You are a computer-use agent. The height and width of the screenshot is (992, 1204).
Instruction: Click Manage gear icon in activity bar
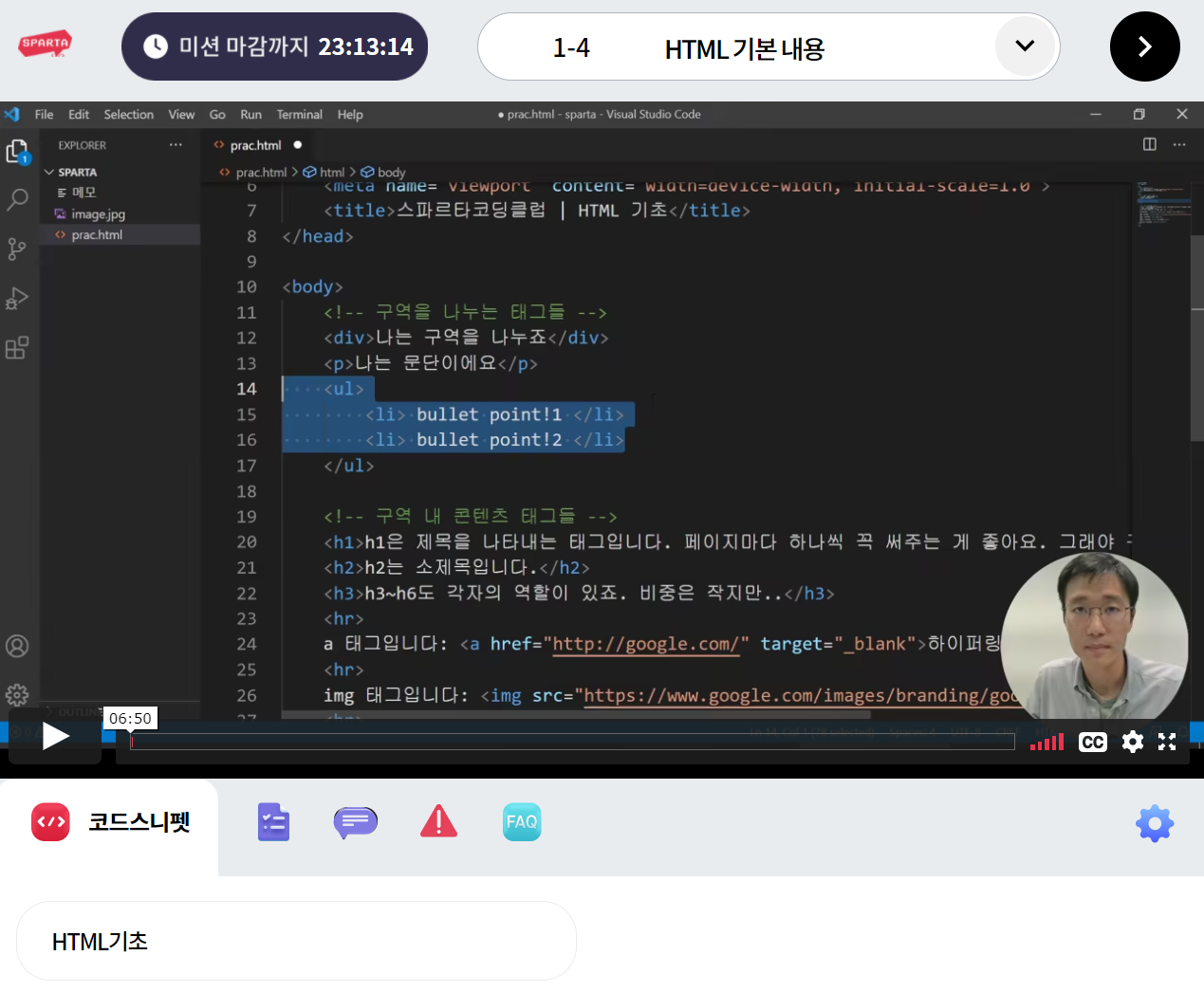click(x=17, y=695)
